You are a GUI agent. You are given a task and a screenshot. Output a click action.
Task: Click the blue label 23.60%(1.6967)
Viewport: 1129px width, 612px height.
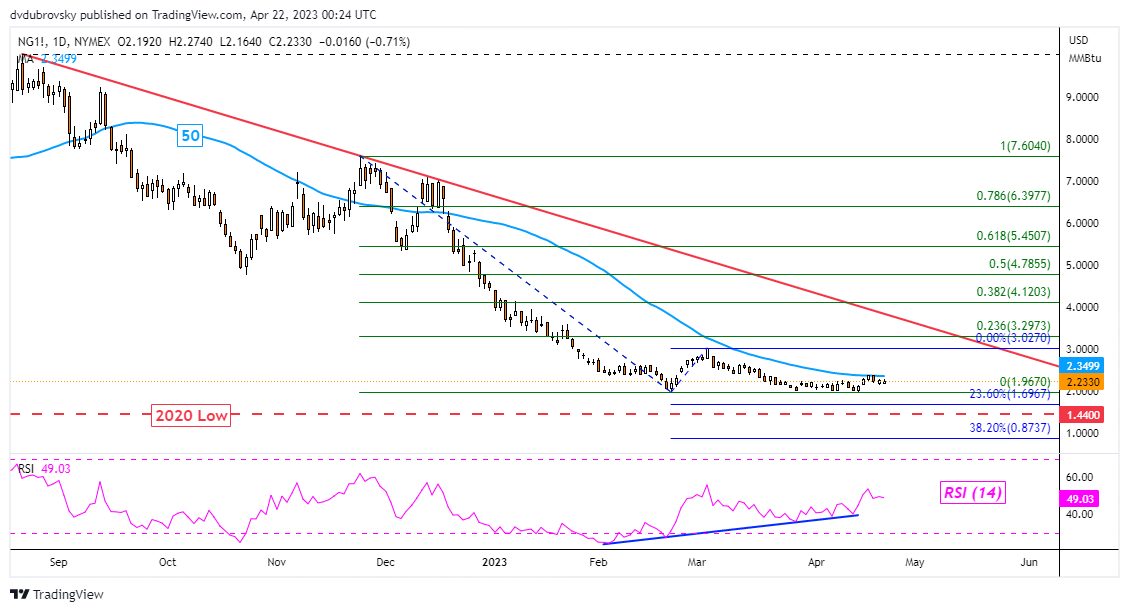click(1010, 394)
